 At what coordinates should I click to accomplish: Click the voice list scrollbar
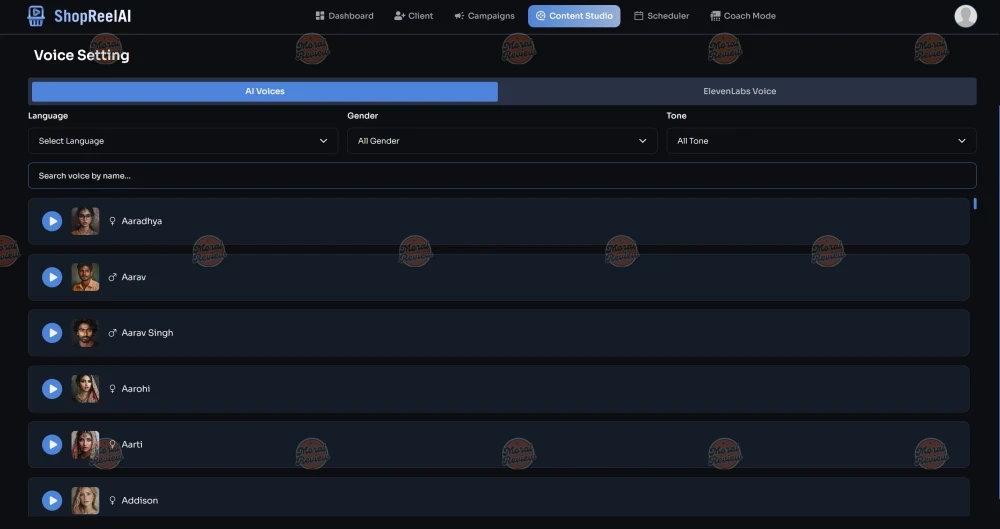point(975,204)
